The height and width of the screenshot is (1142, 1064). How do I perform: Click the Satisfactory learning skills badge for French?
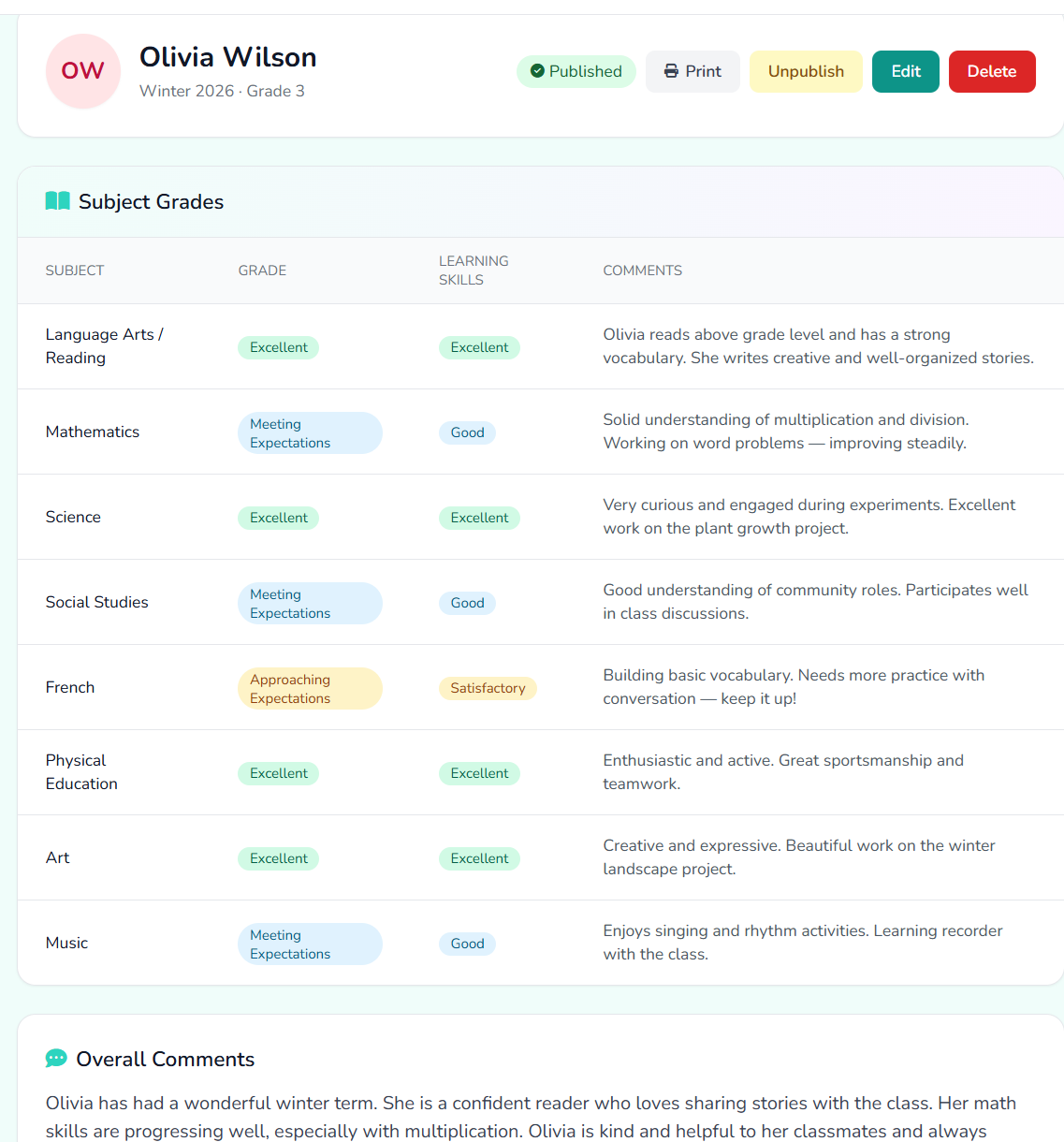[x=488, y=688]
